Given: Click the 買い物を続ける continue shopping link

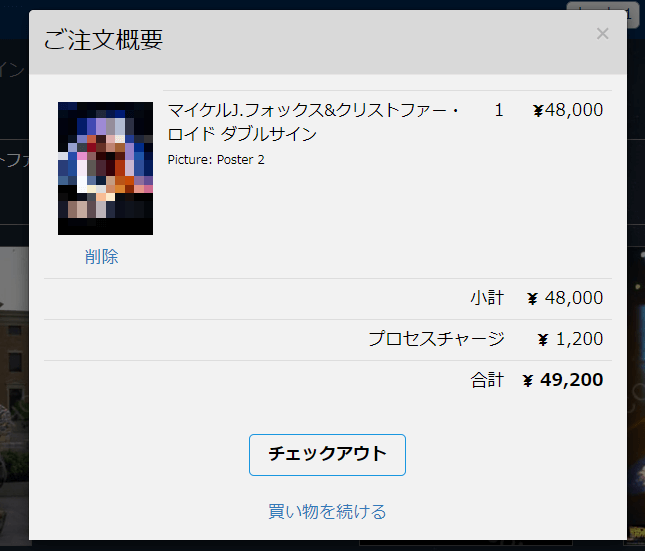Looking at the screenshot, I should (327, 511).
